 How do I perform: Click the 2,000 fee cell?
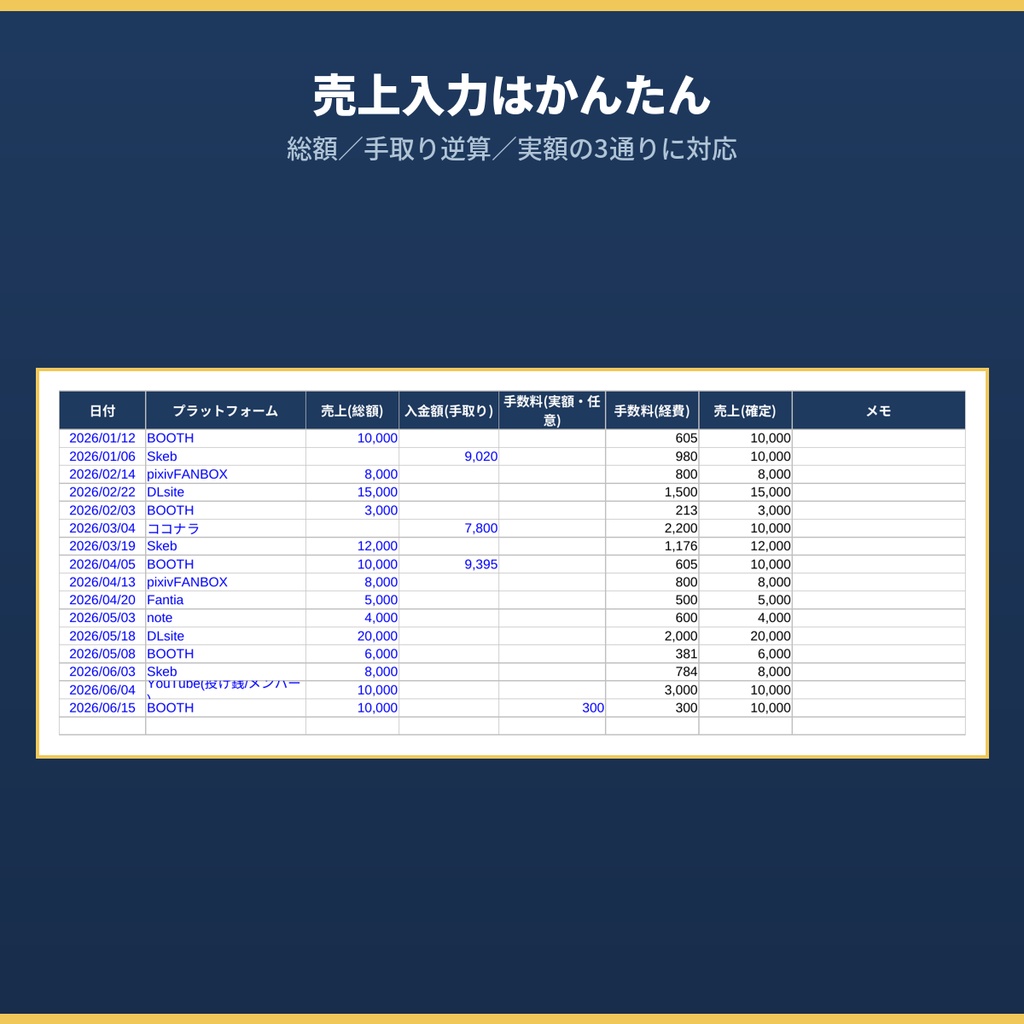point(652,636)
